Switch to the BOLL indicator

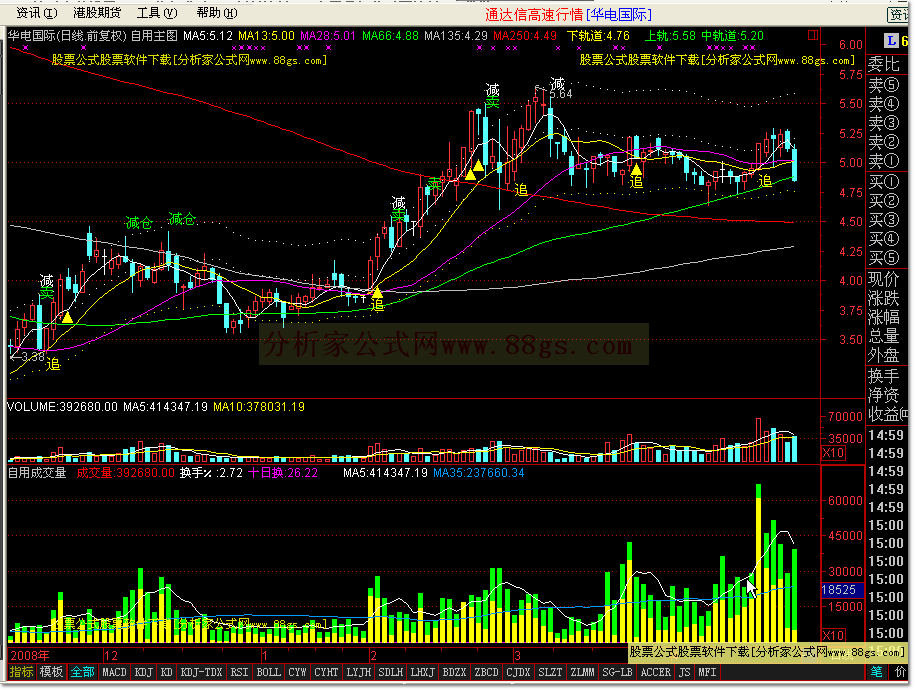pos(268,672)
